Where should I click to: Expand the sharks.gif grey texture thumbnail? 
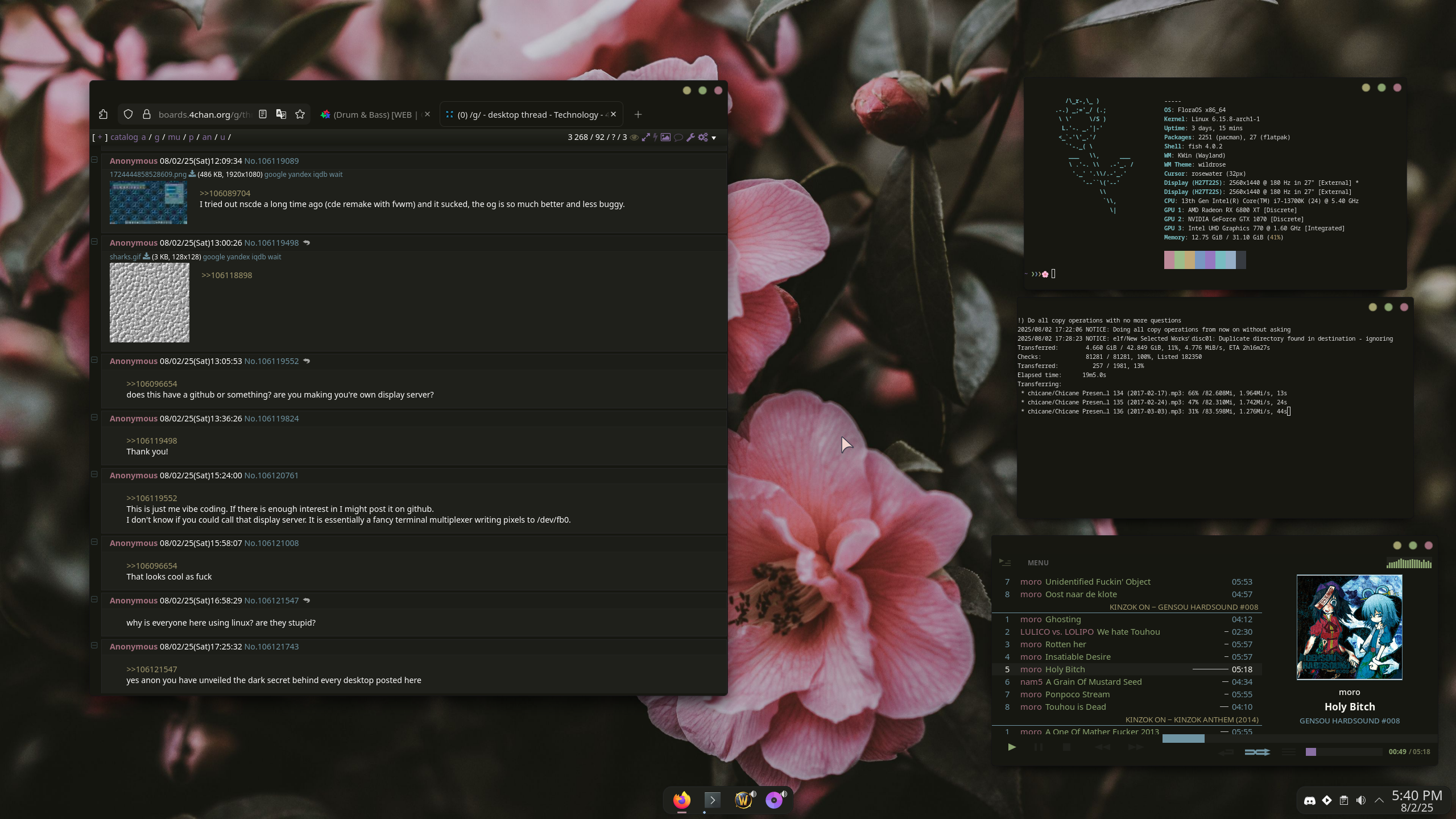coord(150,303)
